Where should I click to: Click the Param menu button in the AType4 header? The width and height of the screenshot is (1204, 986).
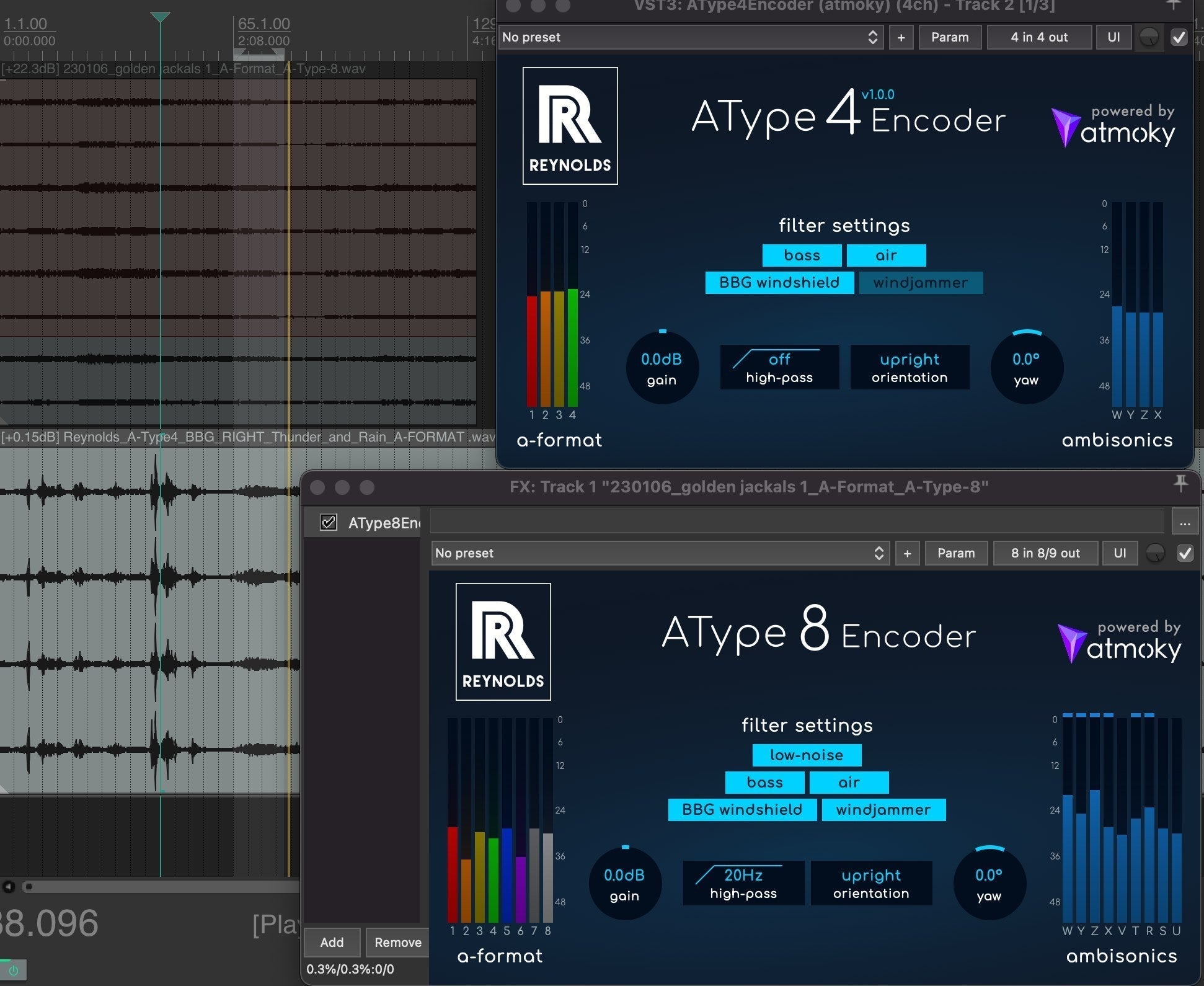[949, 37]
